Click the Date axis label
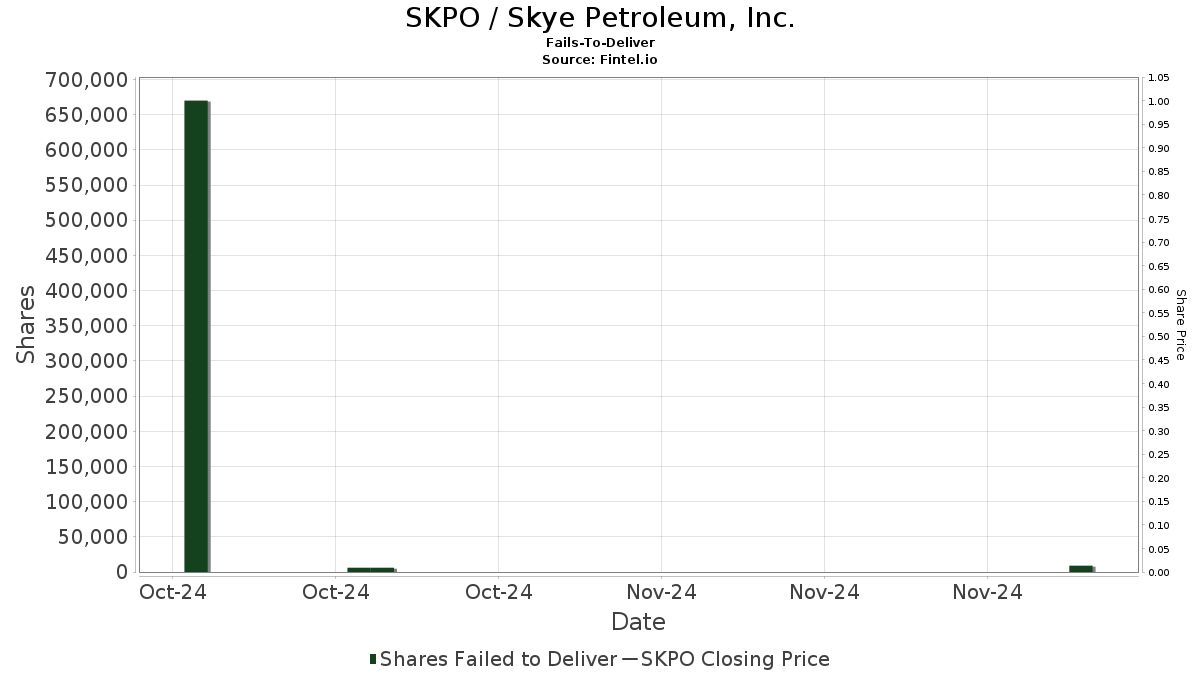Image resolution: width=1200 pixels, height=675 pixels. click(638, 622)
